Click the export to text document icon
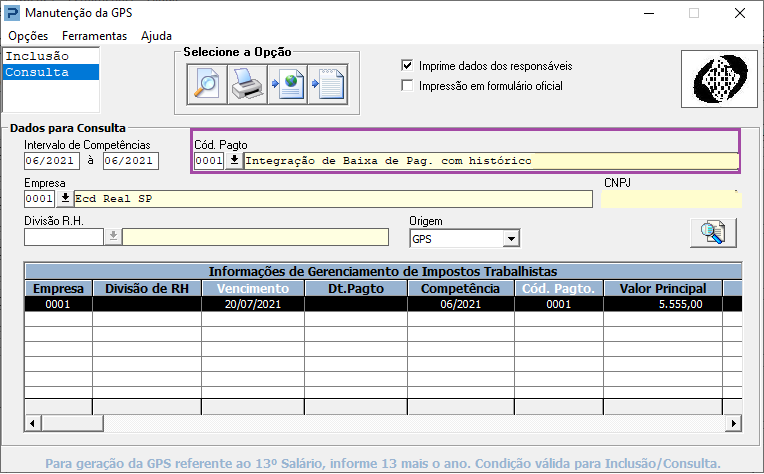 [x=328, y=84]
